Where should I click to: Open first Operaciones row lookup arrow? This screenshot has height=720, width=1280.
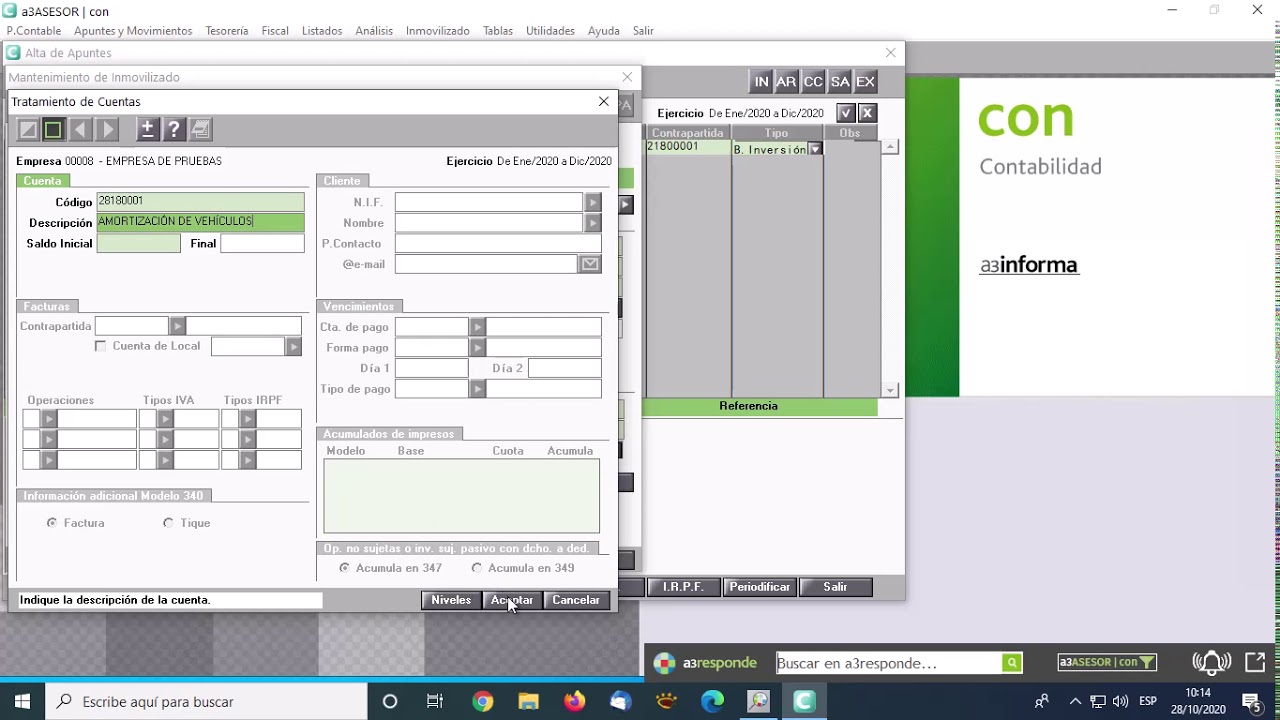pyautogui.click(x=48, y=419)
